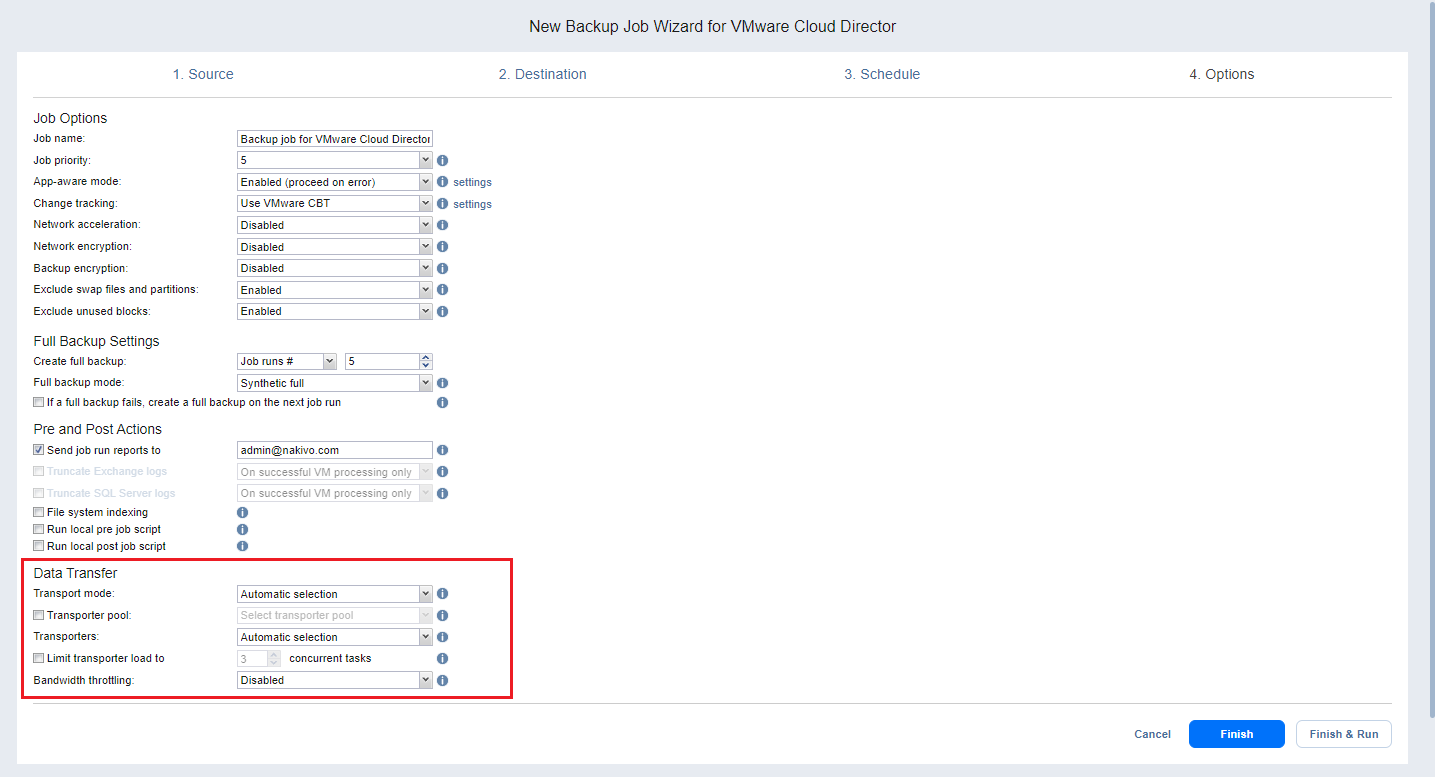Open the App-aware mode dropdown
Image resolution: width=1435 pixels, height=777 pixels.
tap(334, 182)
